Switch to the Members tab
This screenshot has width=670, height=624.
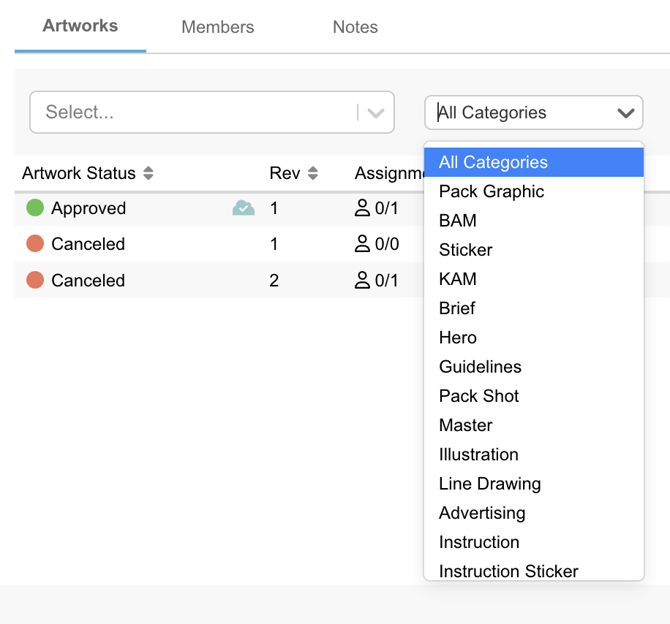(x=217, y=27)
